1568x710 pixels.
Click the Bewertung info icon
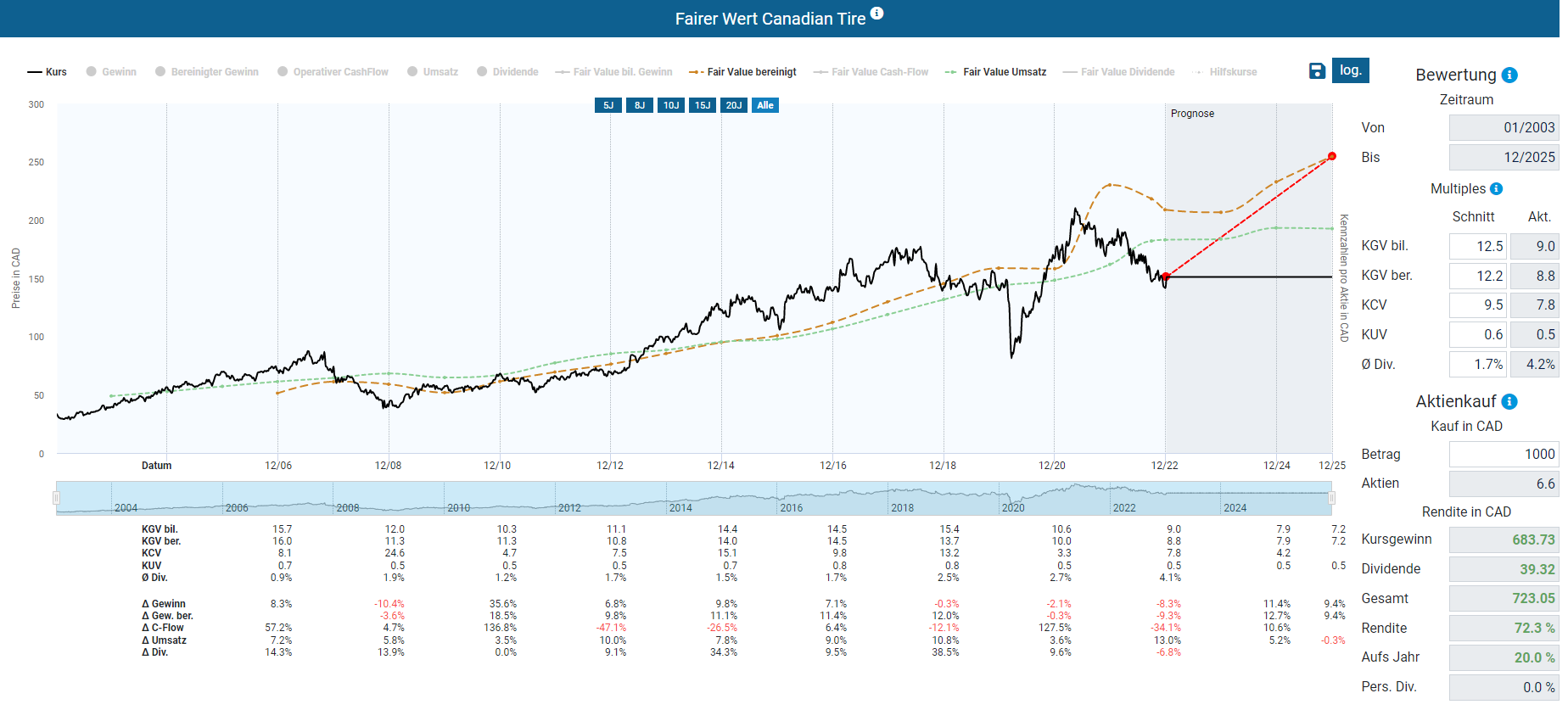click(1509, 75)
